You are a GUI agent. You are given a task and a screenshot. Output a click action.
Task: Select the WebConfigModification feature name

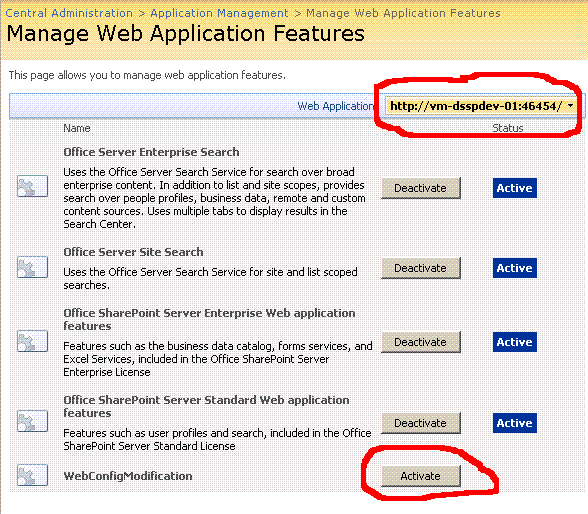point(128,476)
